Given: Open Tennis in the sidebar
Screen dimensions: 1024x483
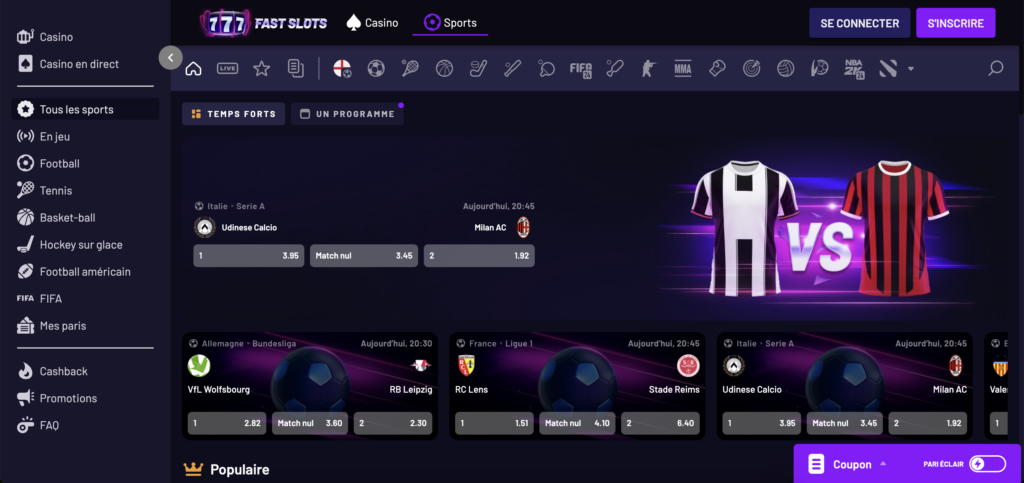Looking at the screenshot, I should click(x=85, y=191).
